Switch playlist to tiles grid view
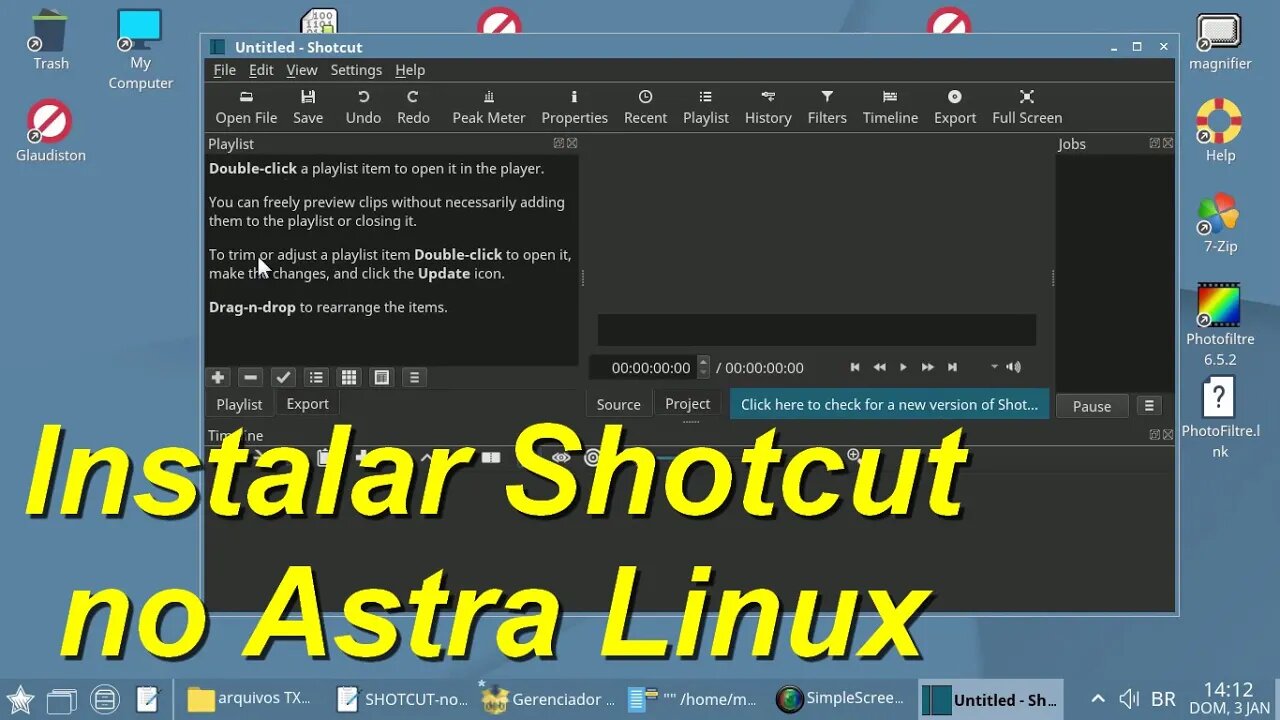The width and height of the screenshot is (1280, 720). click(x=349, y=377)
